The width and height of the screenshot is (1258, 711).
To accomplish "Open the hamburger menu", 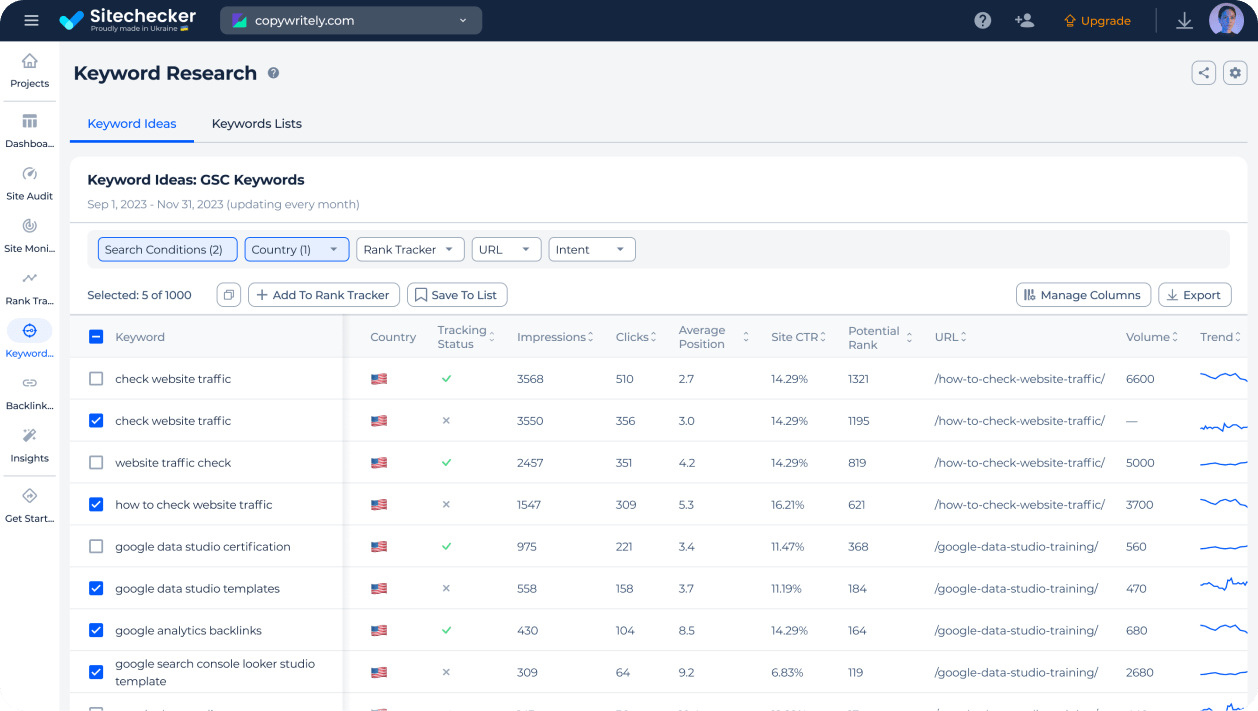I will click(31, 20).
